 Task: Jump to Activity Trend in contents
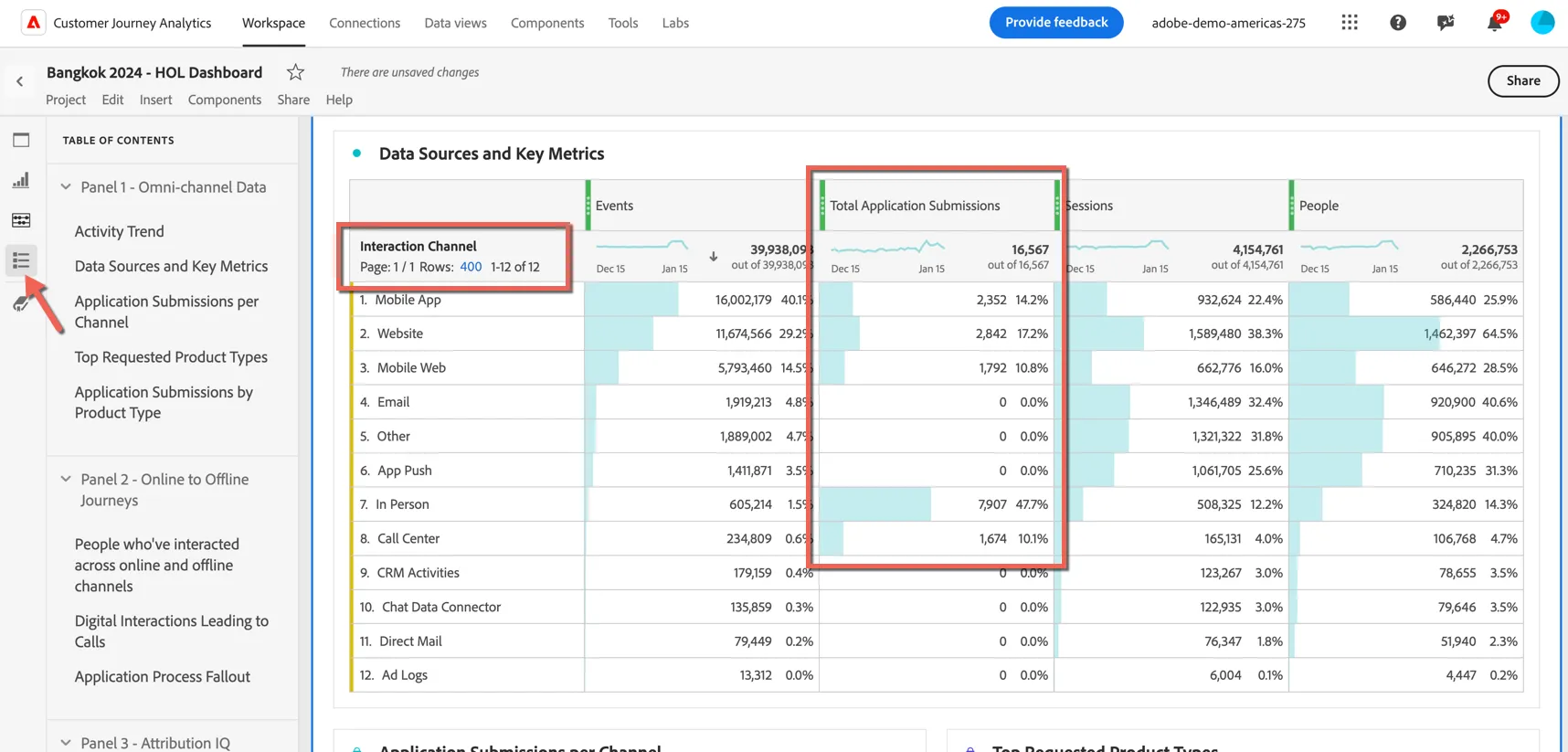tap(120, 231)
